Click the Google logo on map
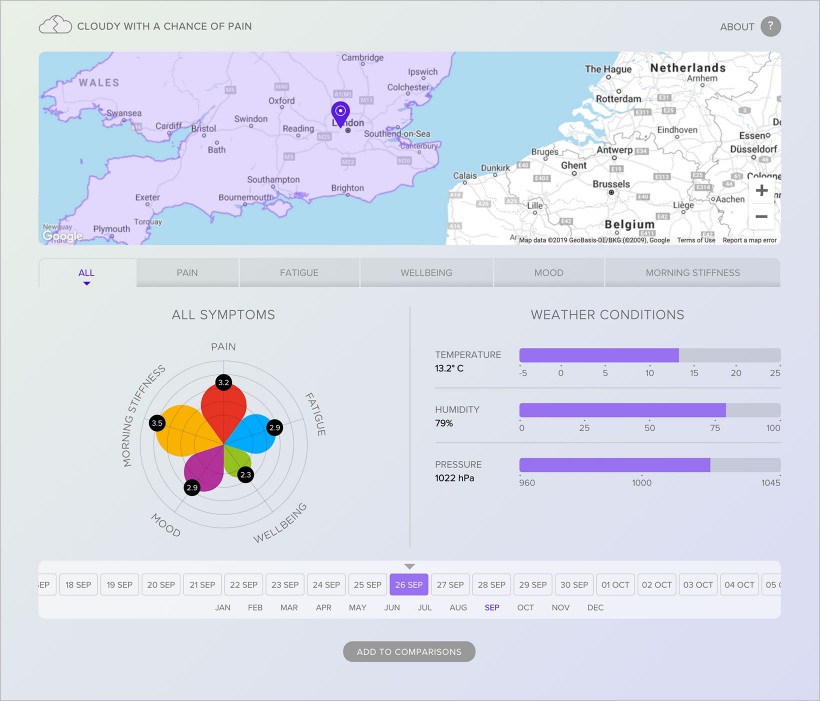The height and width of the screenshot is (701, 820). 62,236
